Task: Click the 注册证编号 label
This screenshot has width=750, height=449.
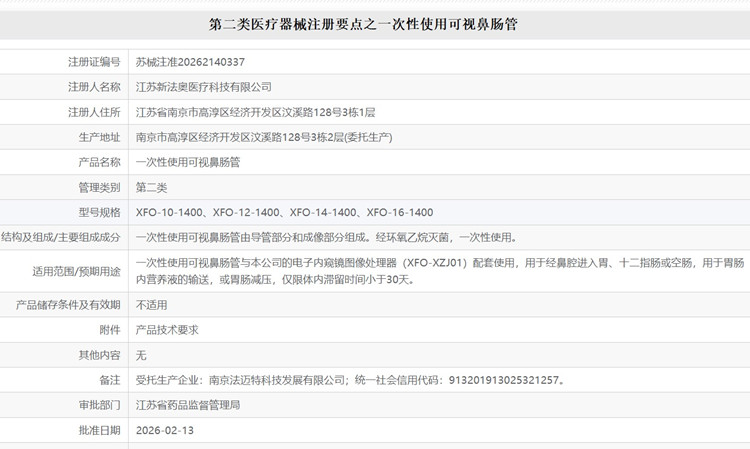Action: (94, 62)
